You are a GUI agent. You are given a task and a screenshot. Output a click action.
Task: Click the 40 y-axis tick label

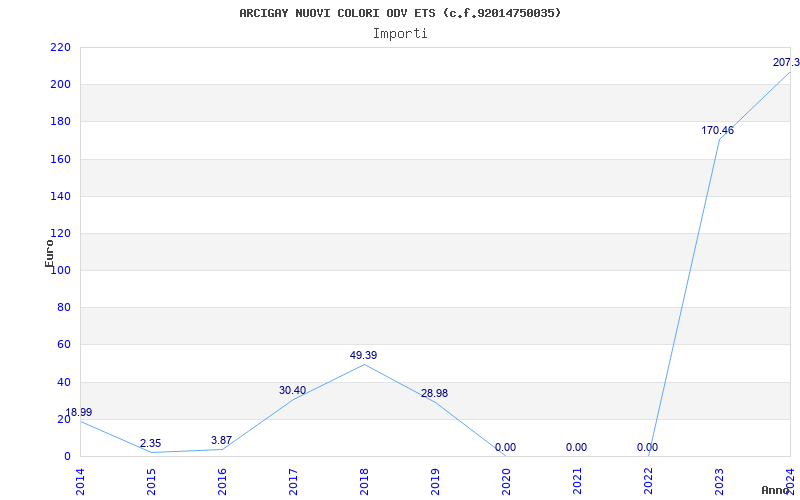point(64,382)
